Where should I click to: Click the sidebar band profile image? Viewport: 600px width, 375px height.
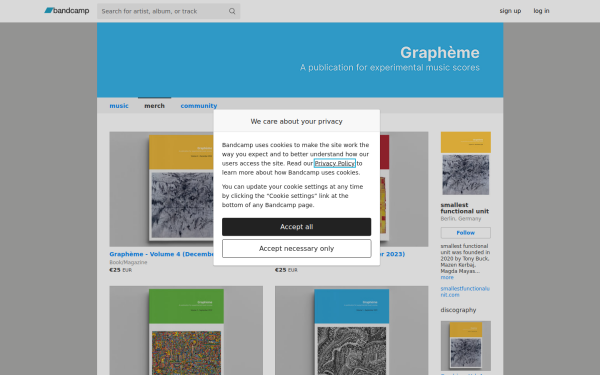coord(466,163)
